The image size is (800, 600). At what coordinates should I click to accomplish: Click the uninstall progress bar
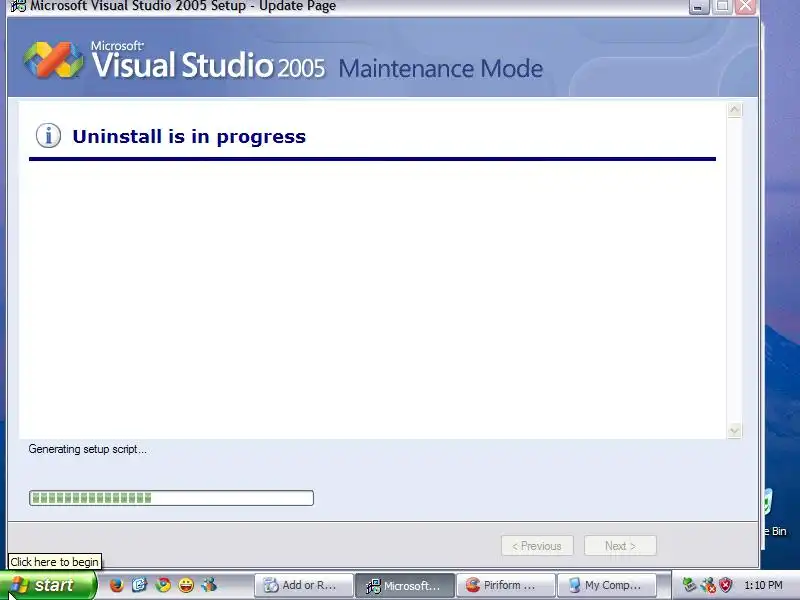(x=171, y=498)
